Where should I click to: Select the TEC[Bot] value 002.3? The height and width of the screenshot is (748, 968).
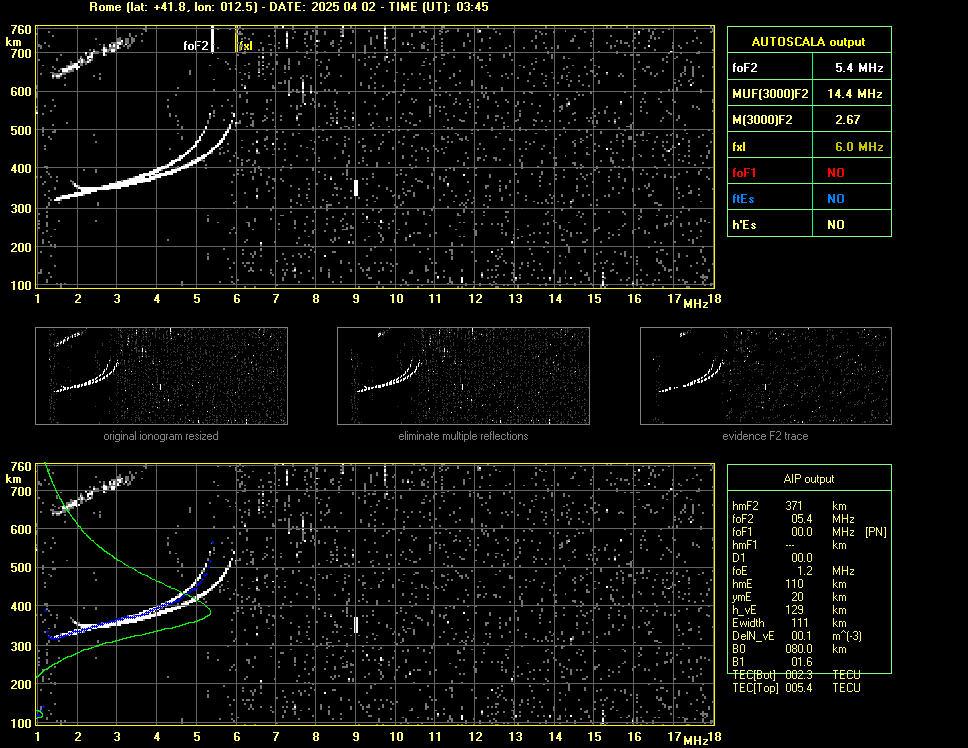799,675
